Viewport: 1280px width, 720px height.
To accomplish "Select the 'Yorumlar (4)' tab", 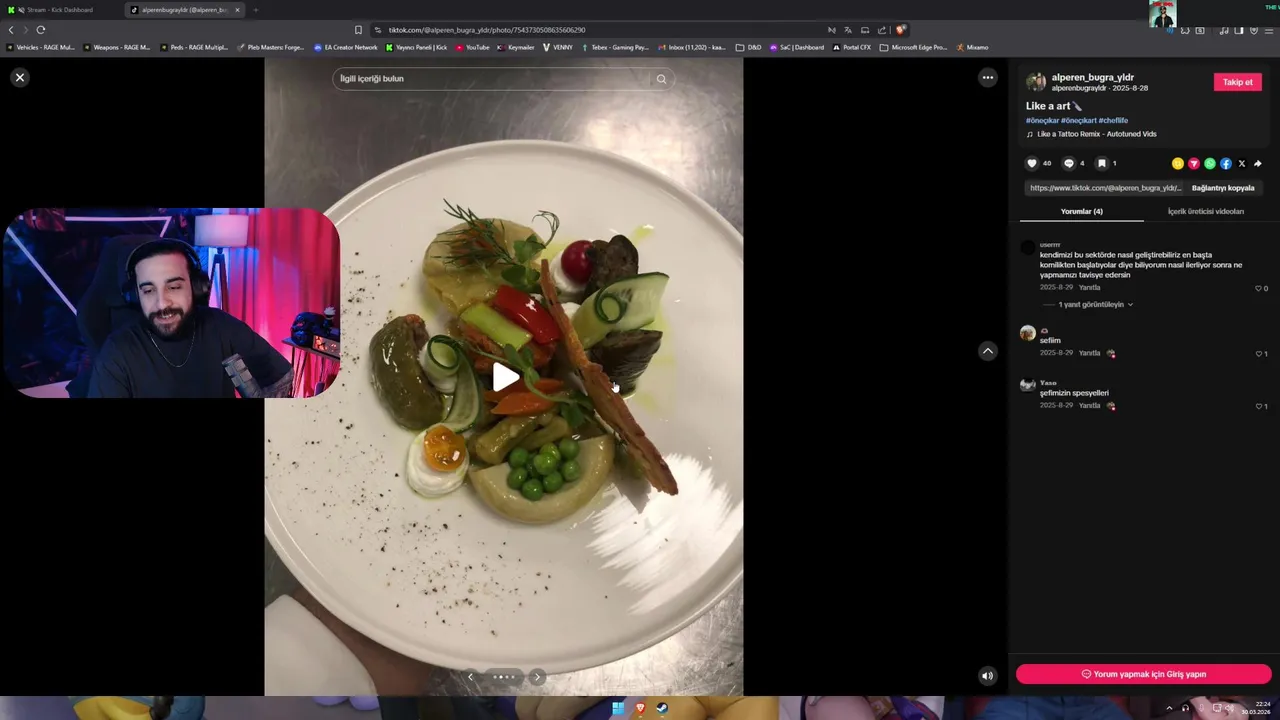I will [1081, 212].
